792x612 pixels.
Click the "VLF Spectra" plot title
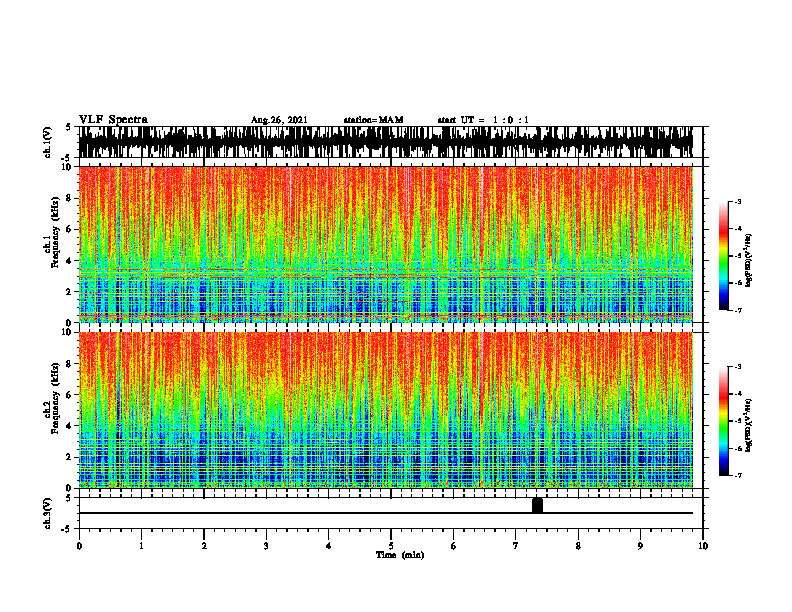pyautogui.click(x=113, y=120)
